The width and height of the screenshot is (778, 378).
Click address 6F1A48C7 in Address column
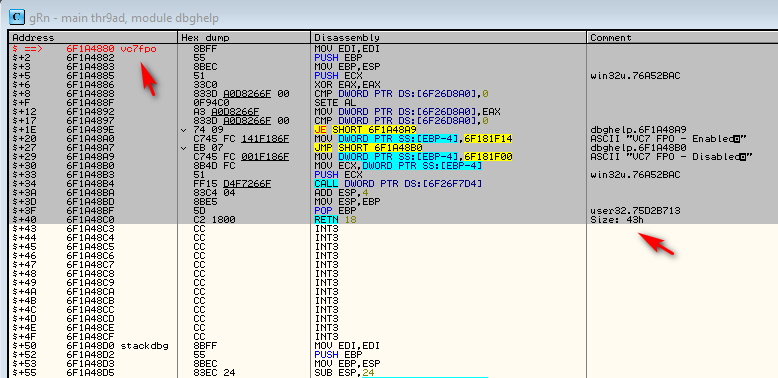coord(90,264)
